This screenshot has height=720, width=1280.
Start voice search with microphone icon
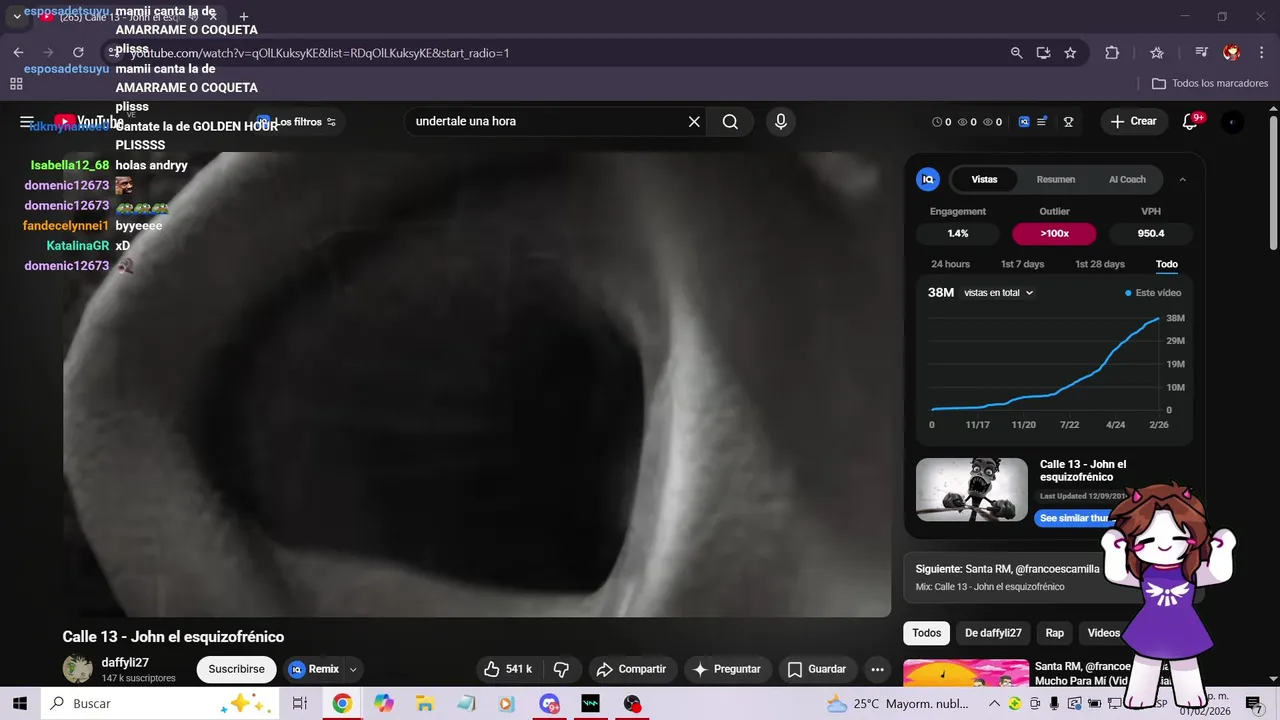(781, 122)
